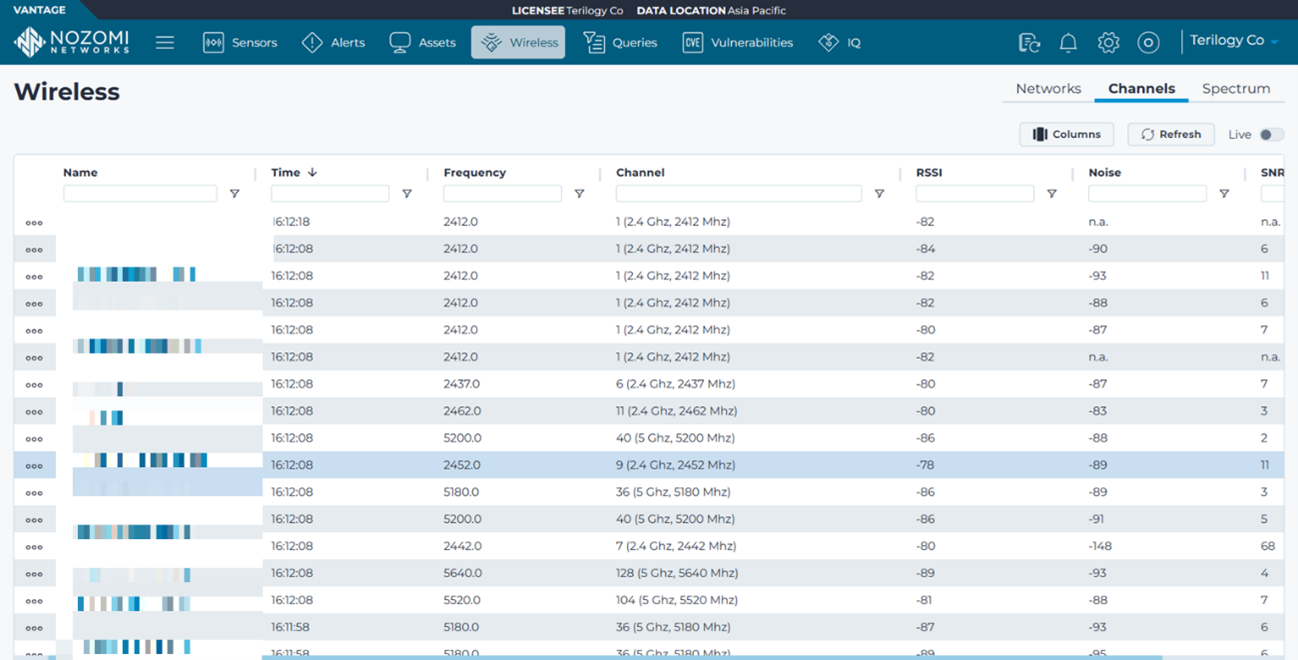Open the Name column filter funnel
This screenshot has width=1298, height=660.
[x=235, y=194]
